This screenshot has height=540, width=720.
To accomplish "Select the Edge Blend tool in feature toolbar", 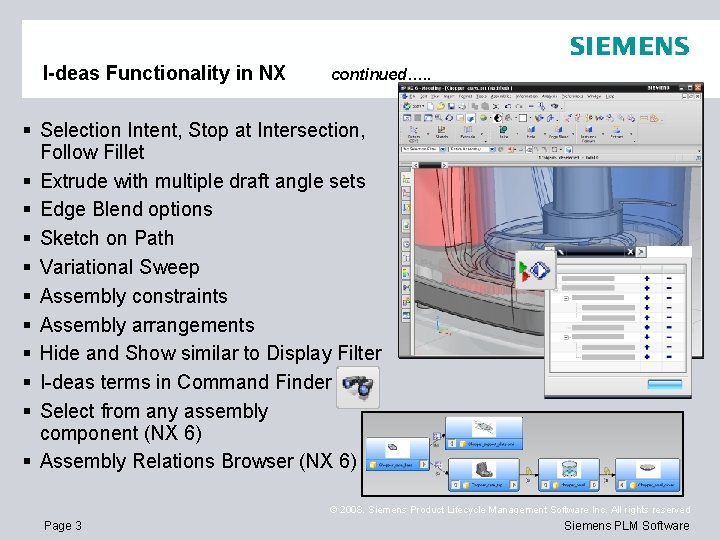I will [x=558, y=132].
